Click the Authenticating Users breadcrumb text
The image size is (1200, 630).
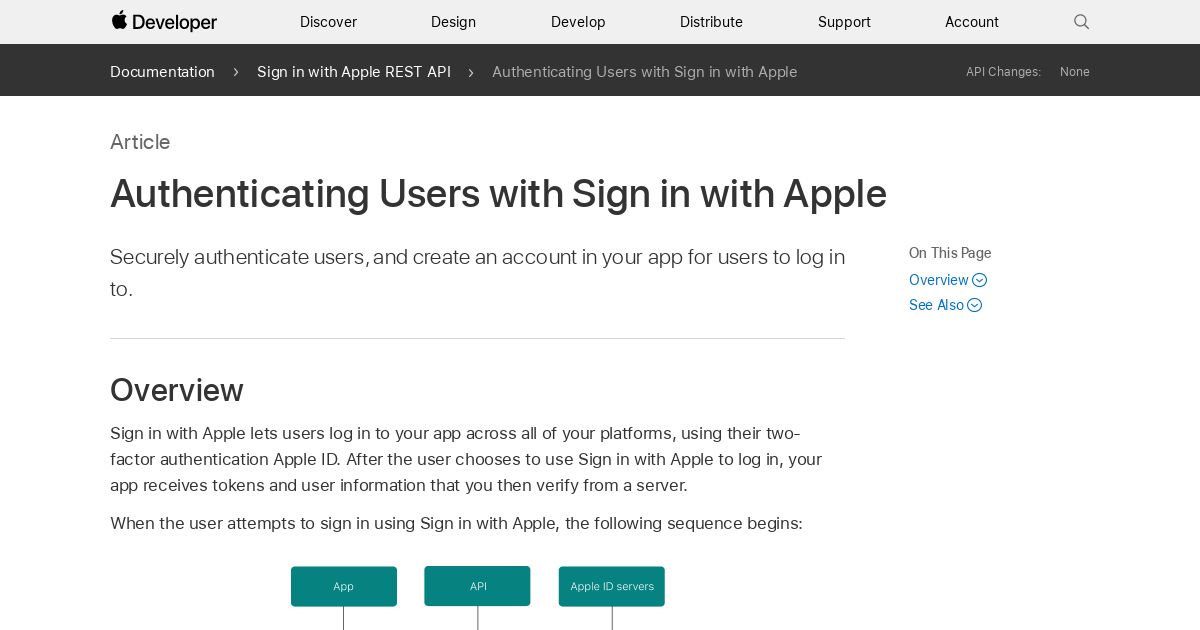tap(644, 72)
